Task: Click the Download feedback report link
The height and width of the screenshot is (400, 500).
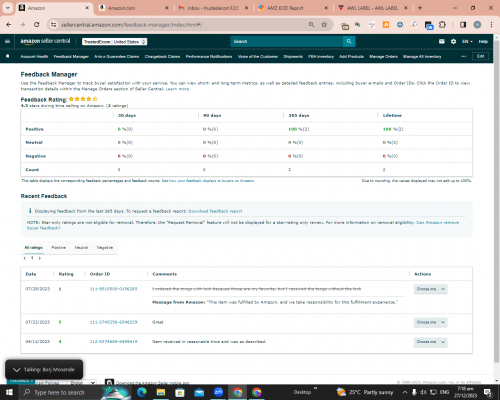Action: [x=215, y=211]
